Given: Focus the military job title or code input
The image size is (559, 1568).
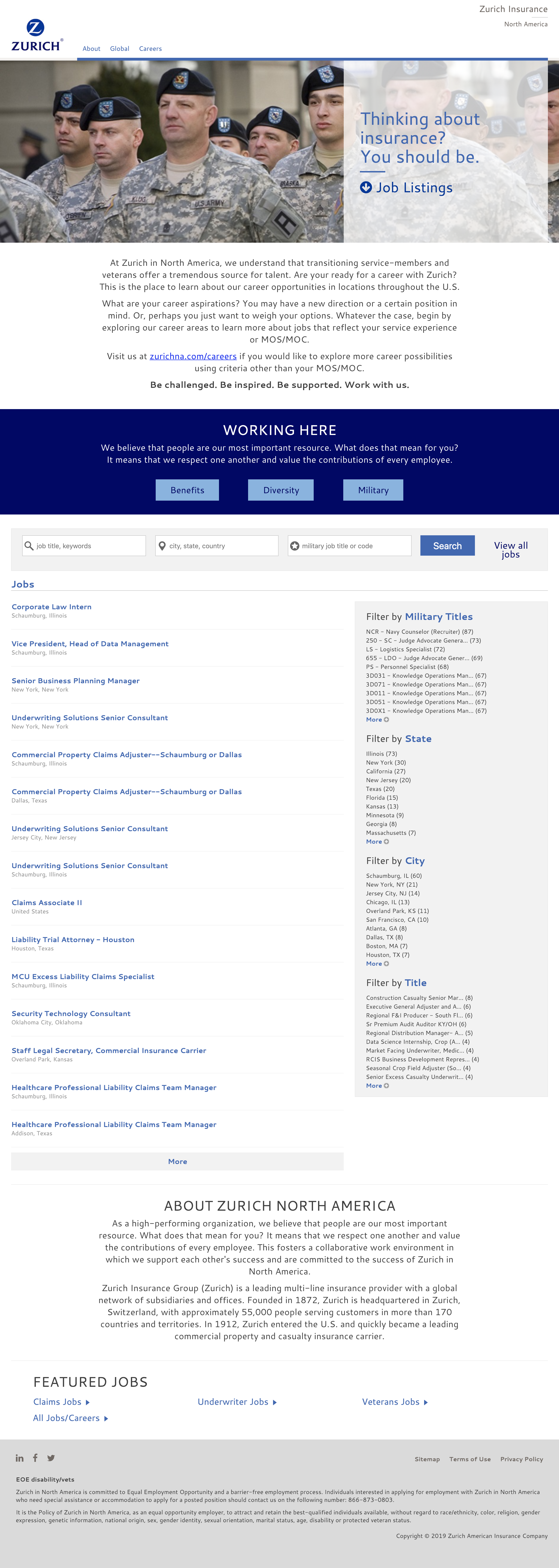Looking at the screenshot, I should click(x=350, y=546).
